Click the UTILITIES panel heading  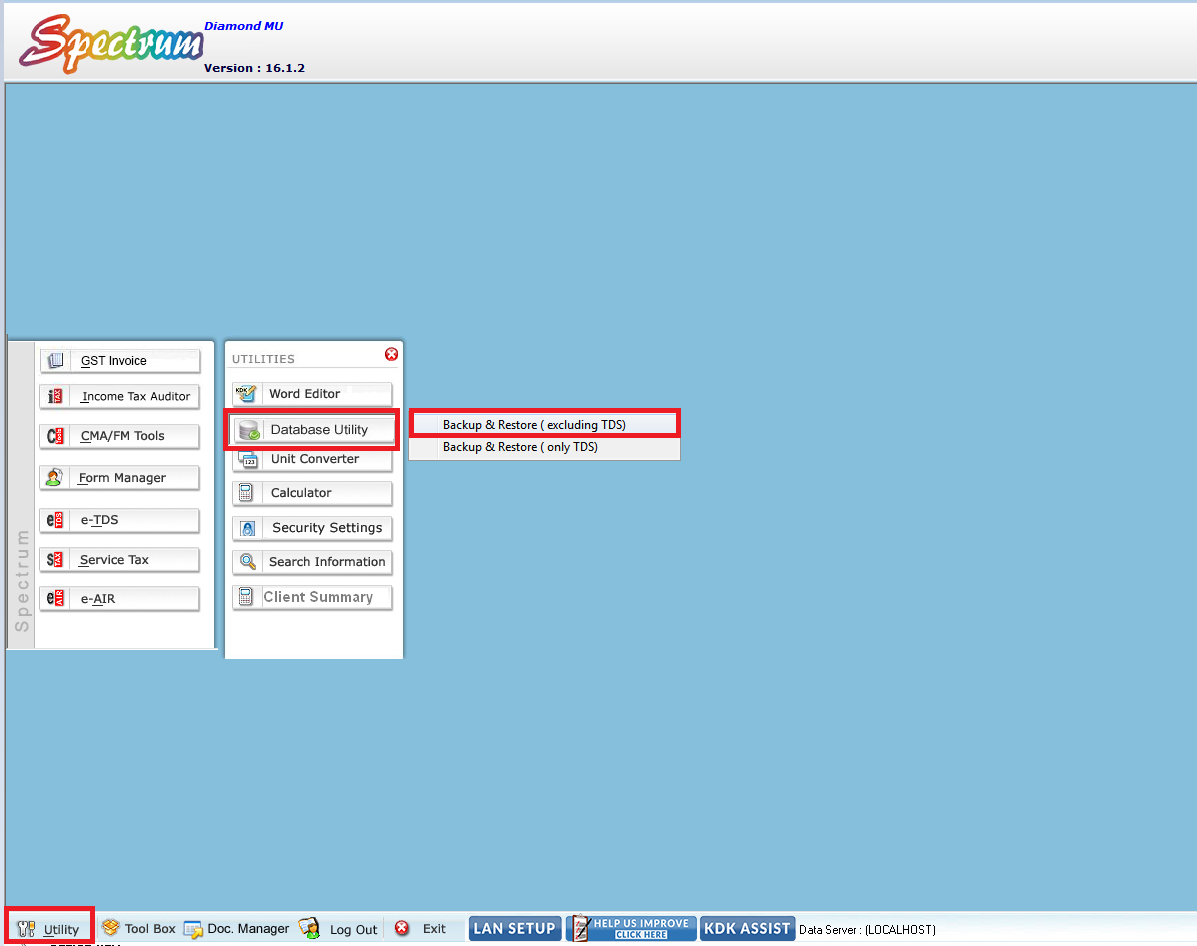[x=263, y=359]
